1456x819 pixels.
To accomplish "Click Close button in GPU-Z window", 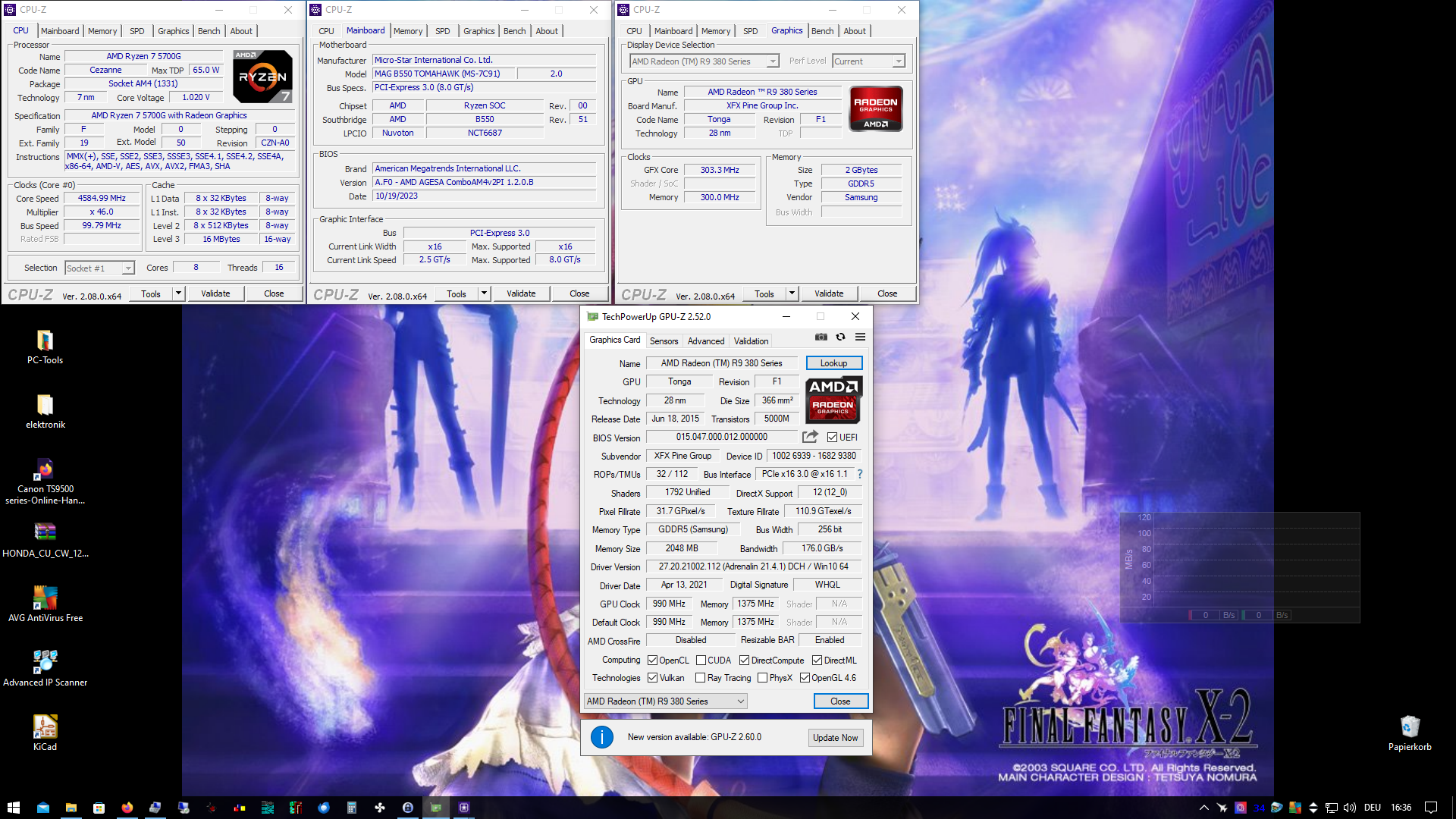I will point(840,701).
